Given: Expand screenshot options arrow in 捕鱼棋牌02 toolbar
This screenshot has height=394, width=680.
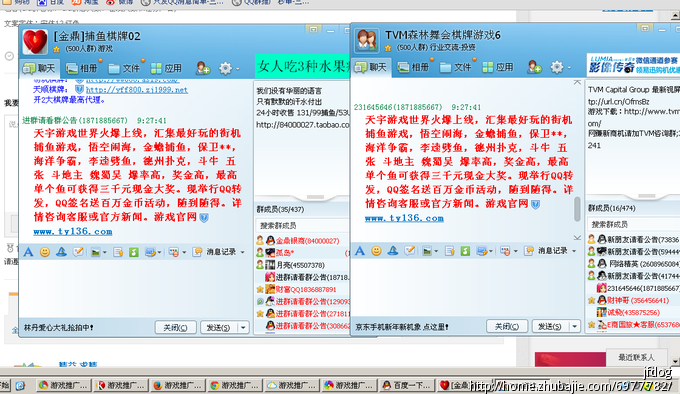Looking at the screenshot, I should [159, 252].
